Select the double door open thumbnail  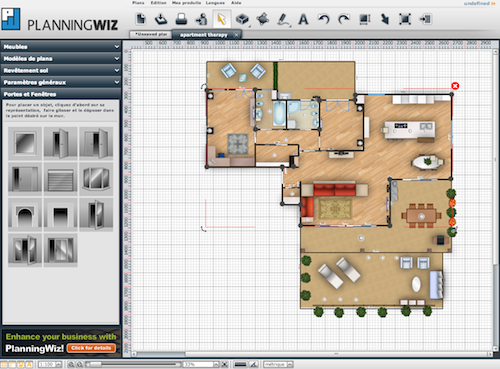coord(96,143)
